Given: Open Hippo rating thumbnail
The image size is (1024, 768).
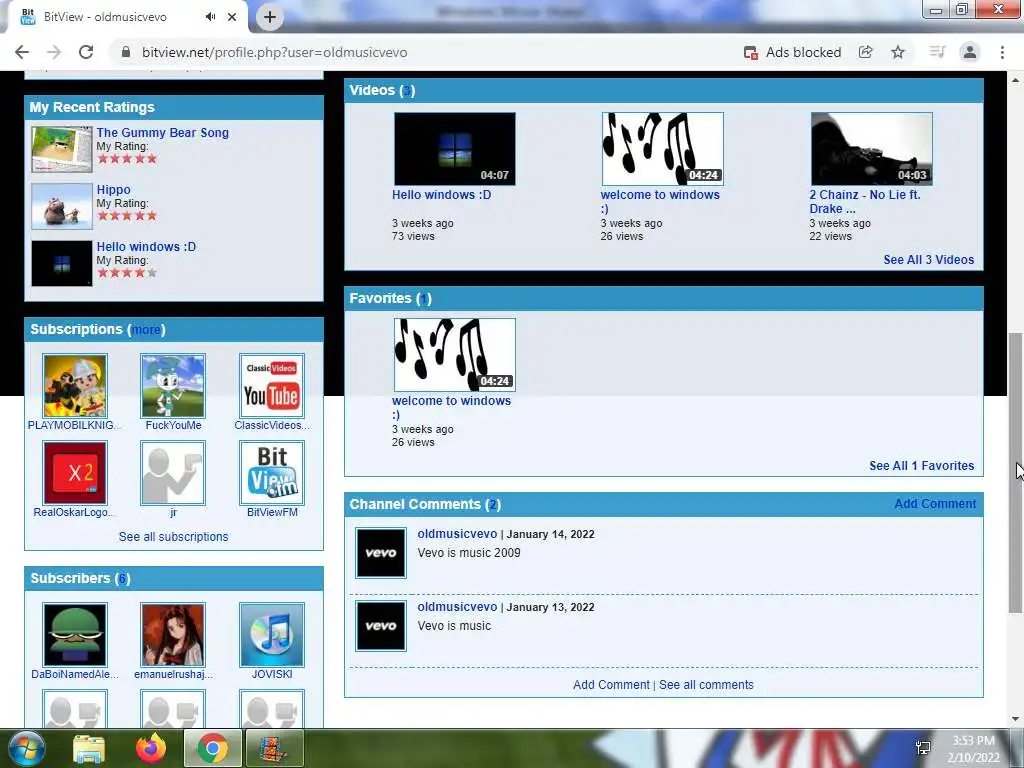Looking at the screenshot, I should pos(62,206).
